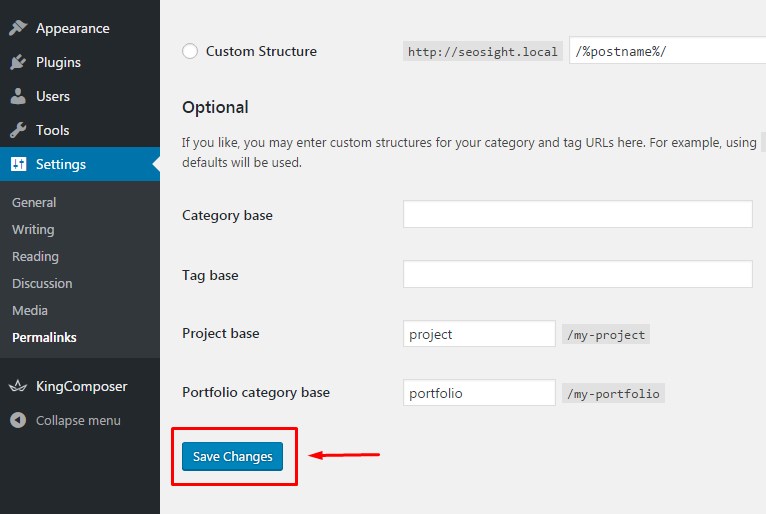Open the Writing settings page

click(33, 229)
